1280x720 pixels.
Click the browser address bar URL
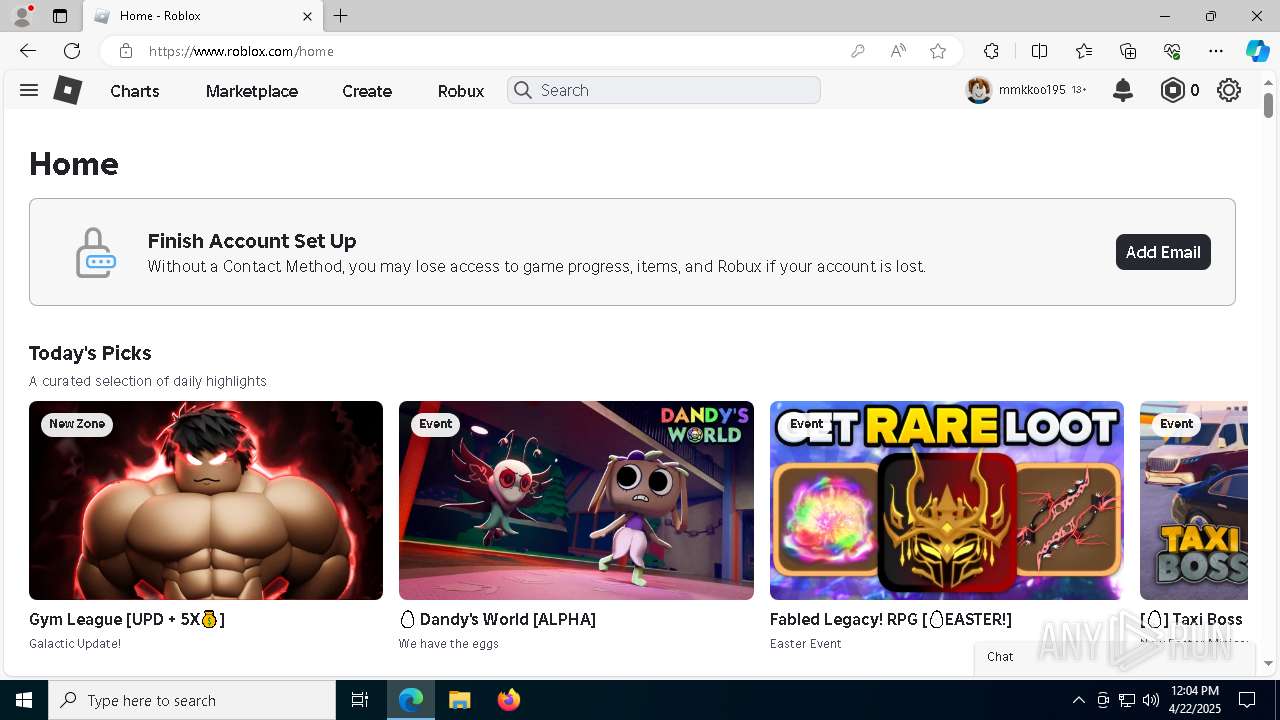pos(241,51)
